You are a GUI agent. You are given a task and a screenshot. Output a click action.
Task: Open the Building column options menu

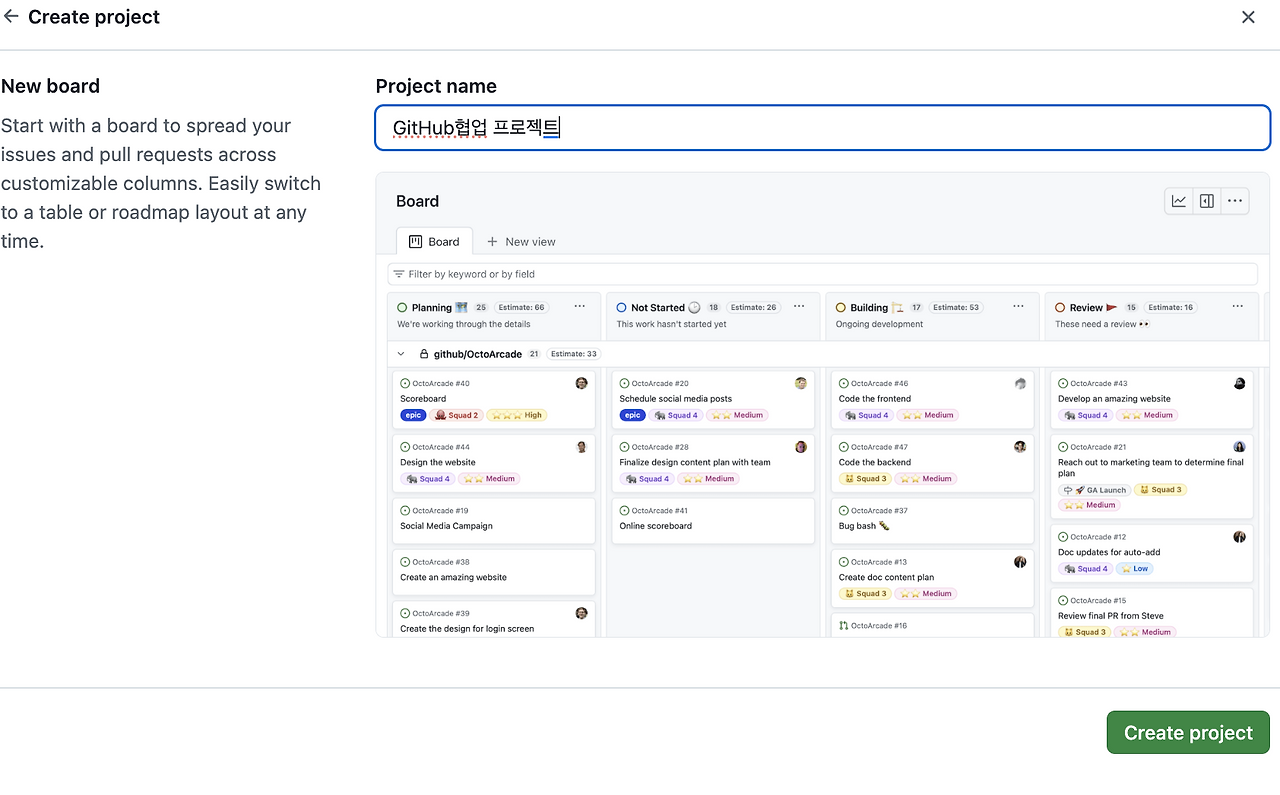click(x=1018, y=307)
